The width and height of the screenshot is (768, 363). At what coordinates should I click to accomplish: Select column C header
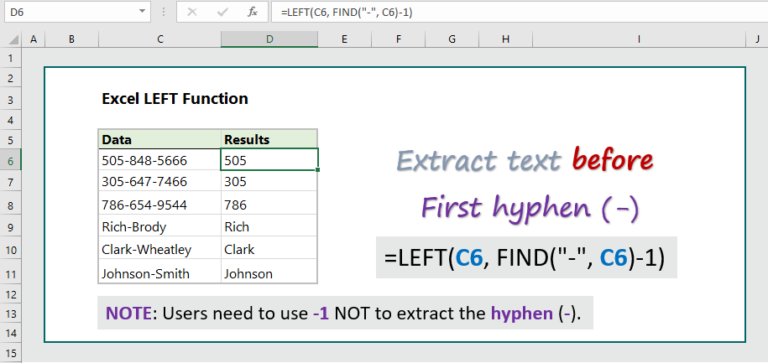(160, 40)
